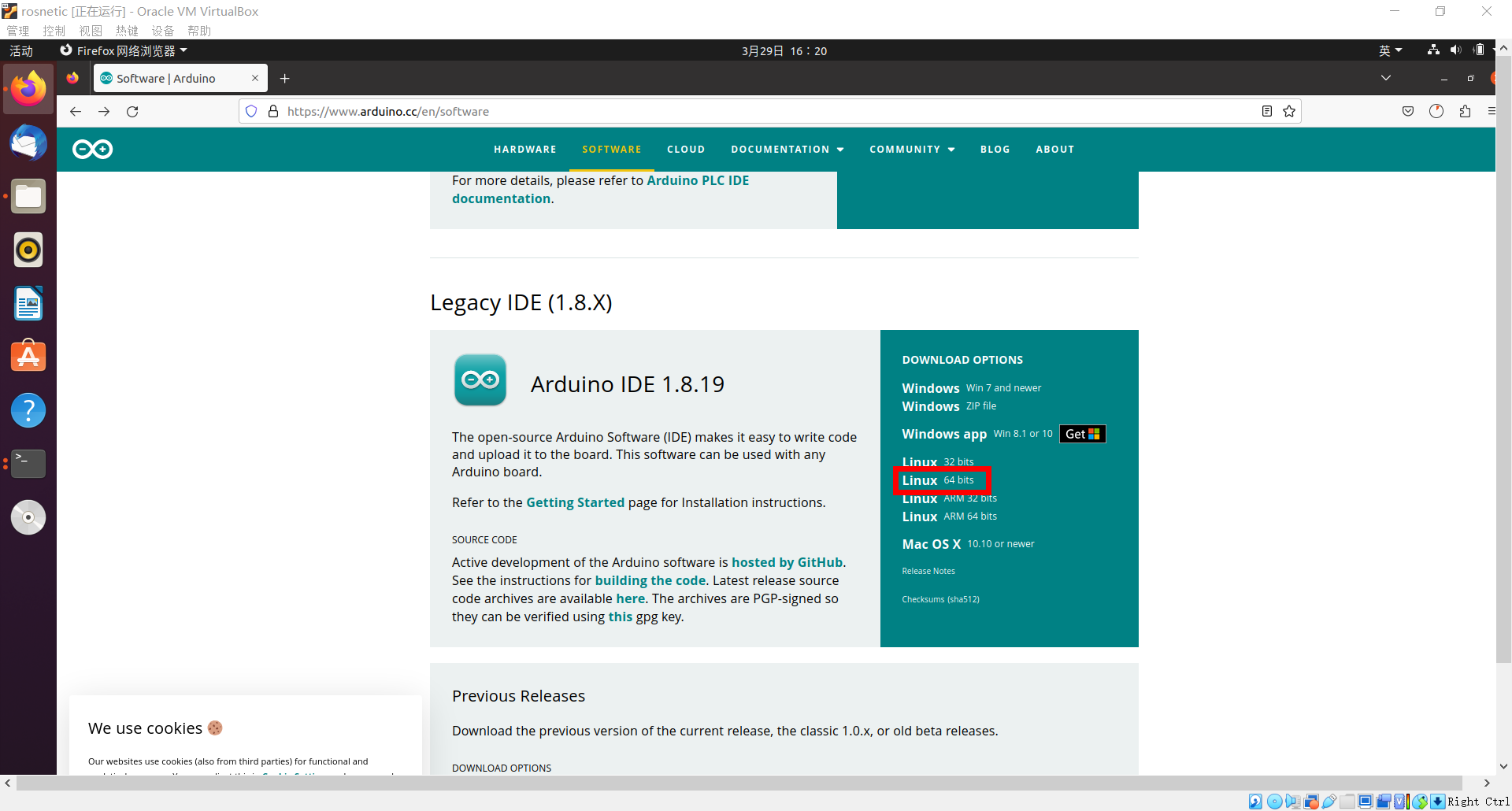Viewport: 1512px width, 811px height.
Task: Open the tracking protection shield icon
Action: coord(251,112)
